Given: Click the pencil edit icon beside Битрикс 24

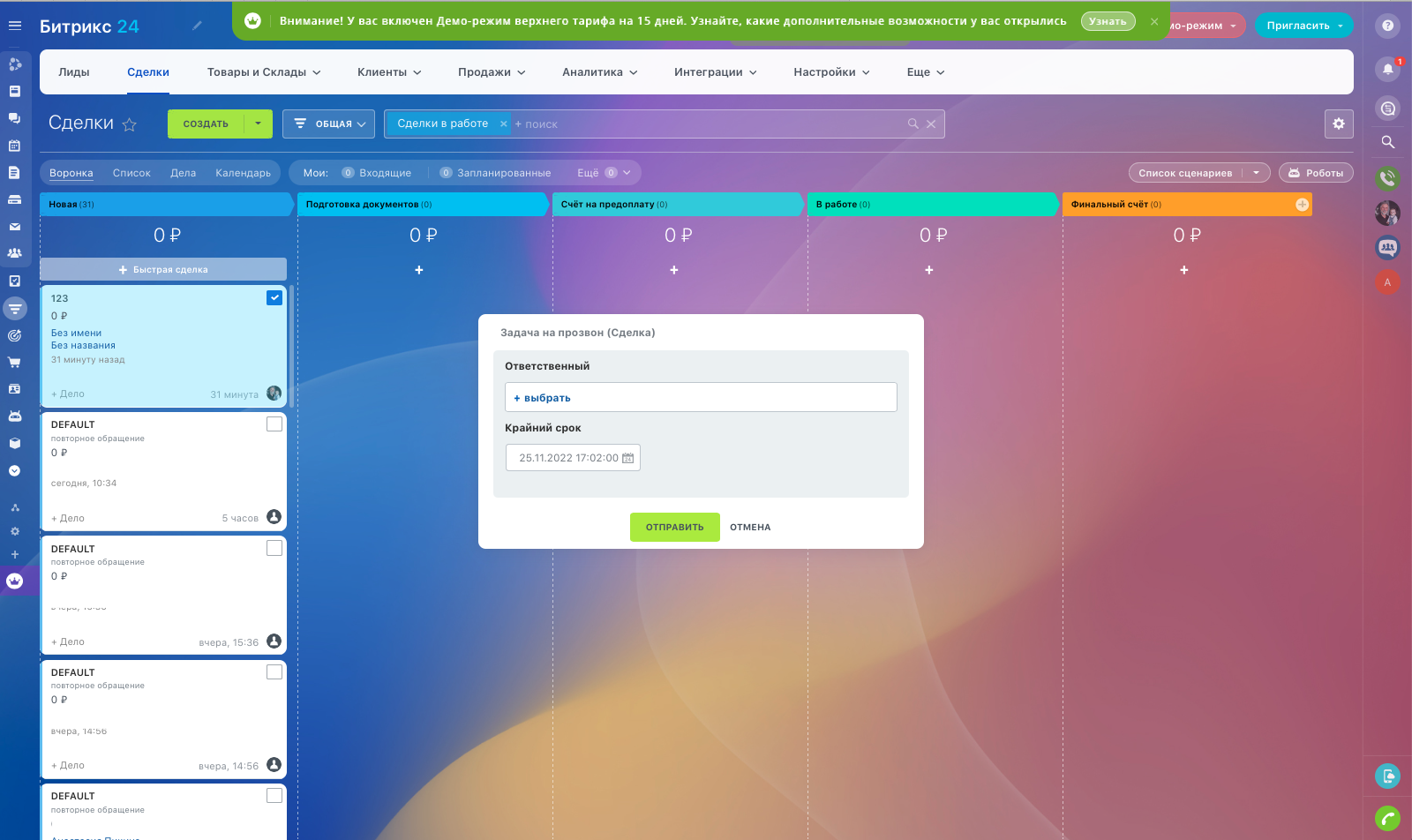Looking at the screenshot, I should 197,26.
